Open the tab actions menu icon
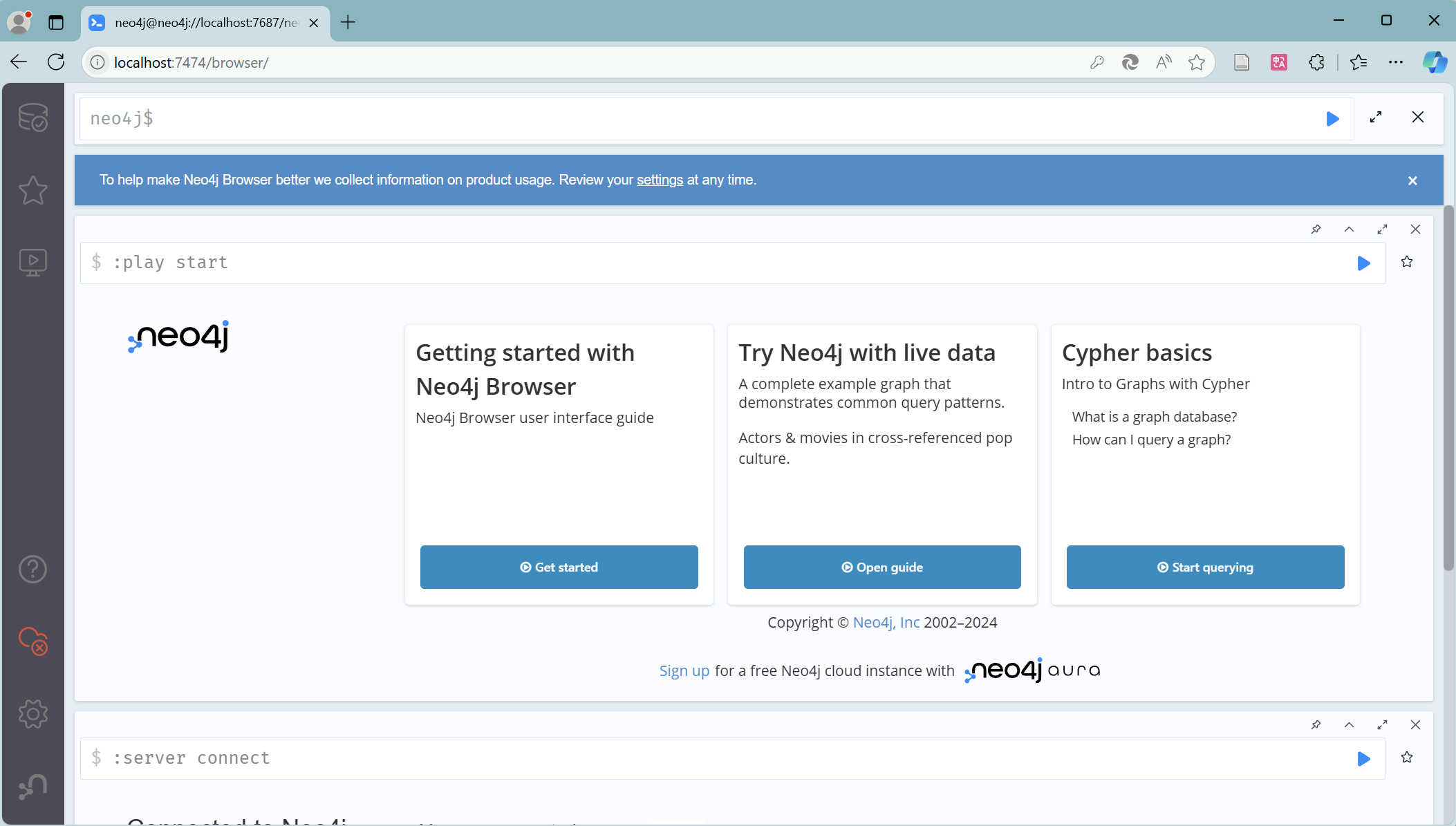This screenshot has height=826, width=1456. (56, 23)
